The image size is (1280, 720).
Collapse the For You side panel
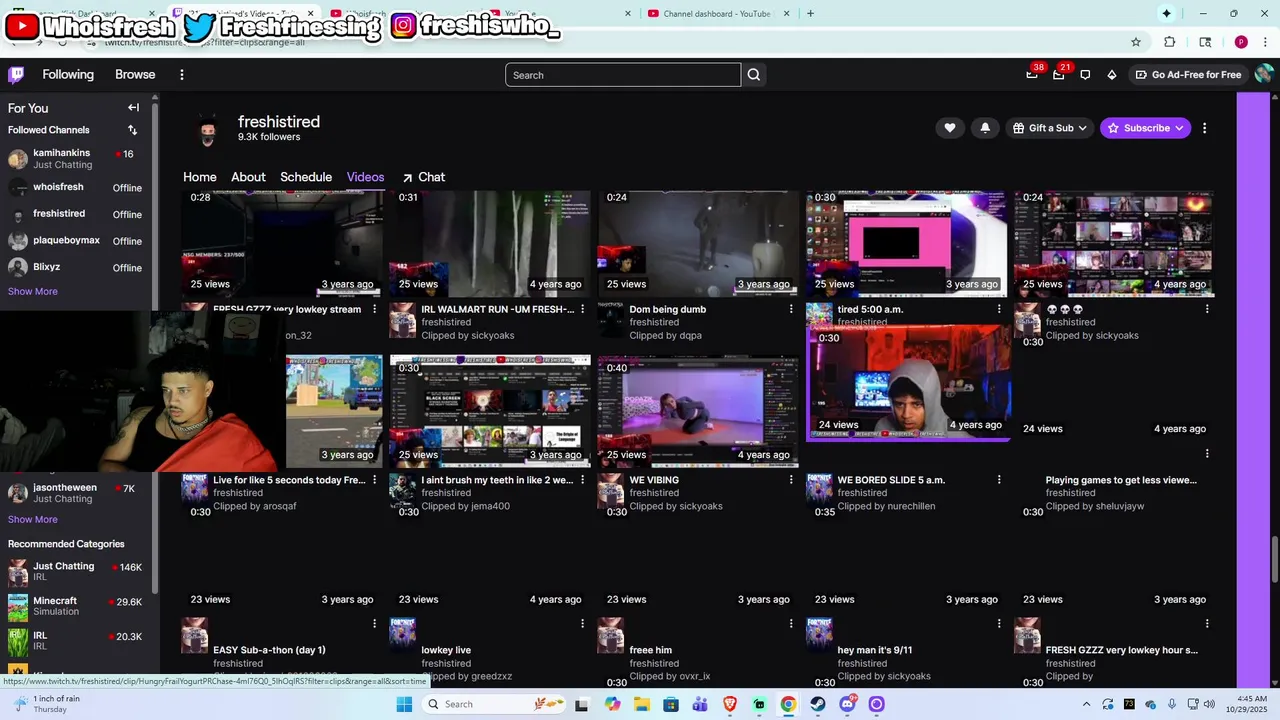click(x=133, y=107)
